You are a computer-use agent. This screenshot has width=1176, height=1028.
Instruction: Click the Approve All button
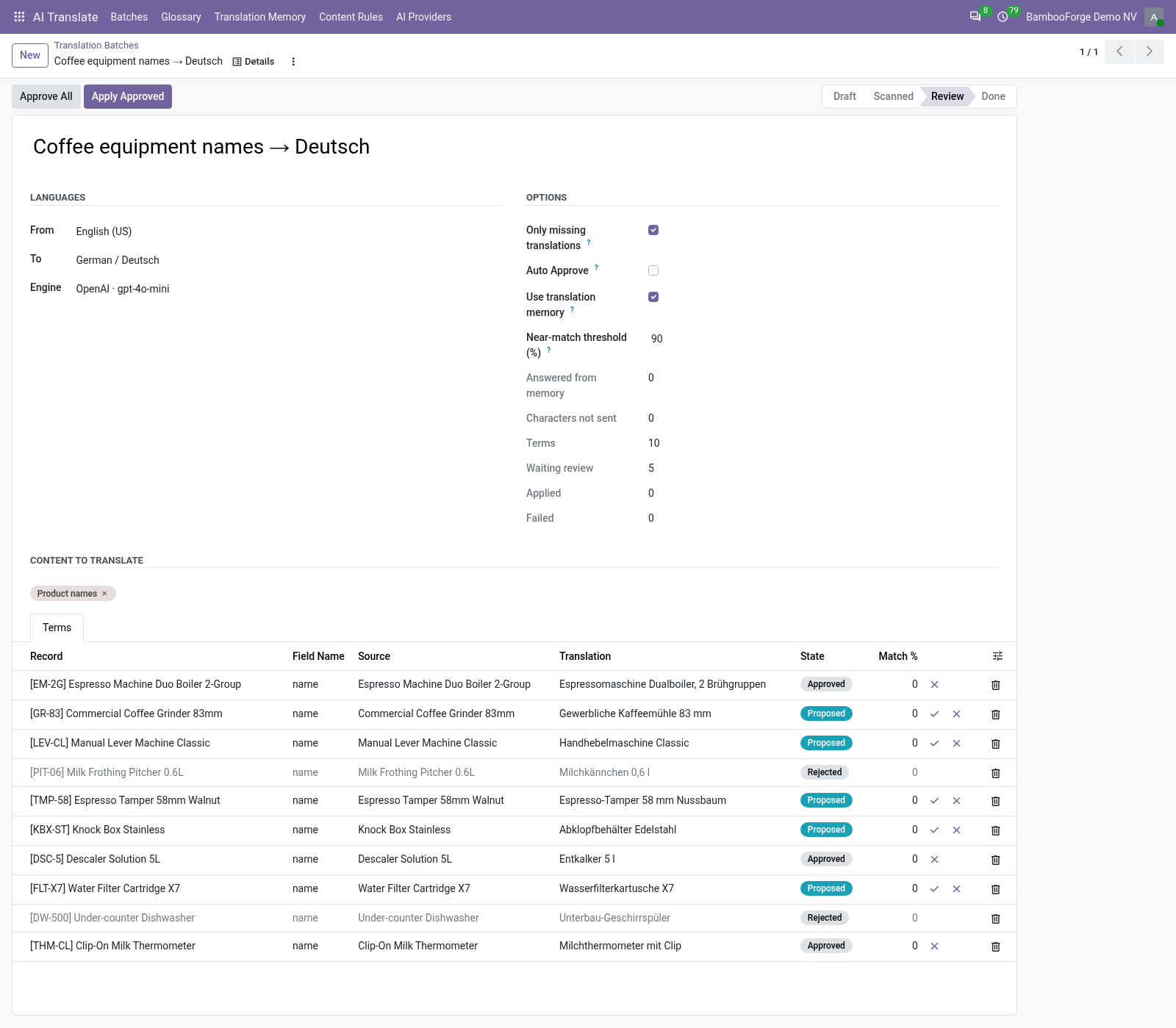[x=46, y=96]
